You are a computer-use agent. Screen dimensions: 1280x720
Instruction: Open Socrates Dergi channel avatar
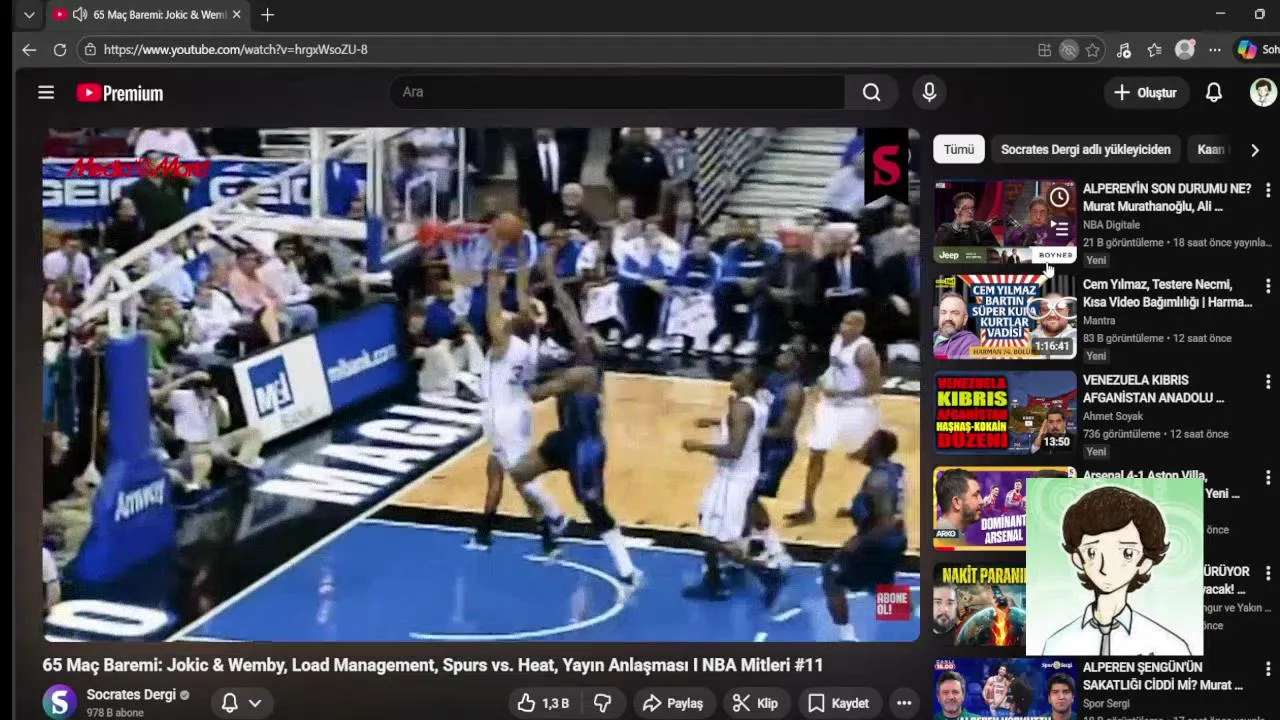59,702
